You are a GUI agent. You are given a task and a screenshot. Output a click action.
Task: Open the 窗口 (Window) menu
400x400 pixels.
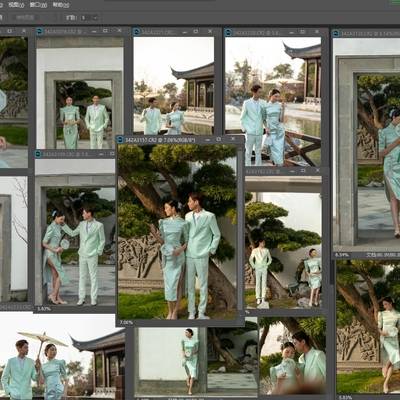point(38,5)
